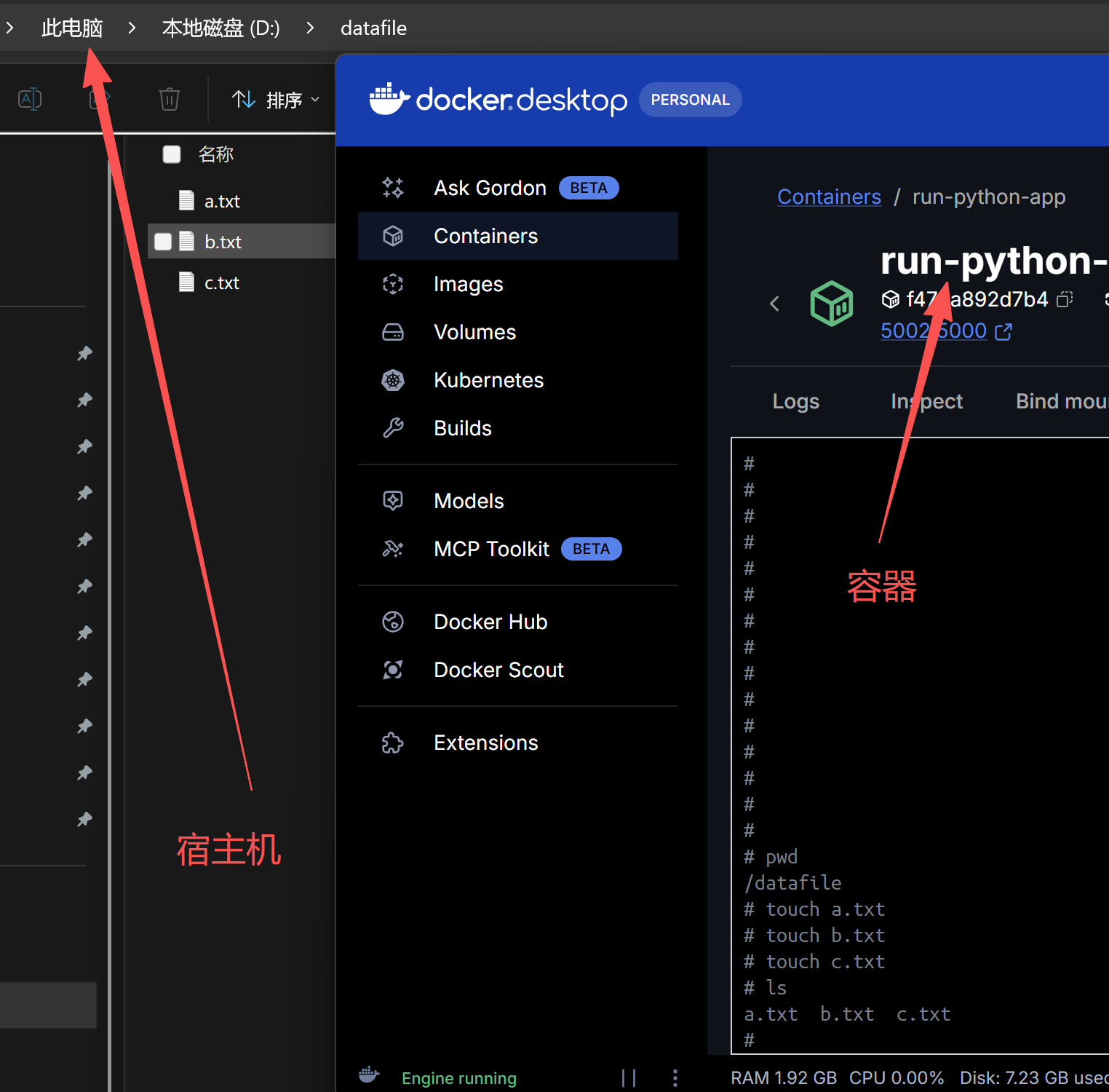Image resolution: width=1109 pixels, height=1092 pixels.
Task: Open the 排序 sort dropdown in Explorer
Action: [276, 100]
